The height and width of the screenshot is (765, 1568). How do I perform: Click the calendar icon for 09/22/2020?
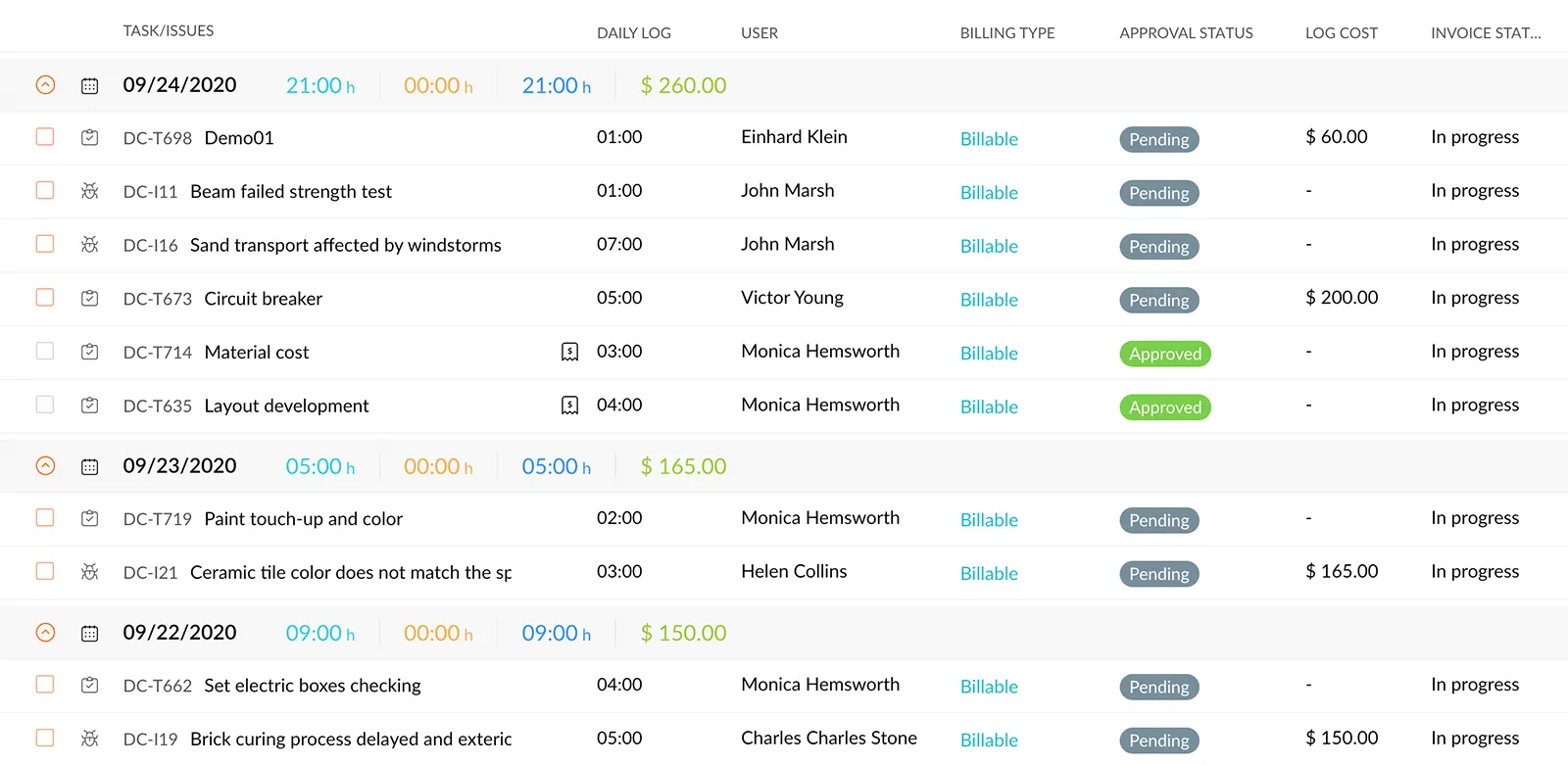pyautogui.click(x=89, y=633)
